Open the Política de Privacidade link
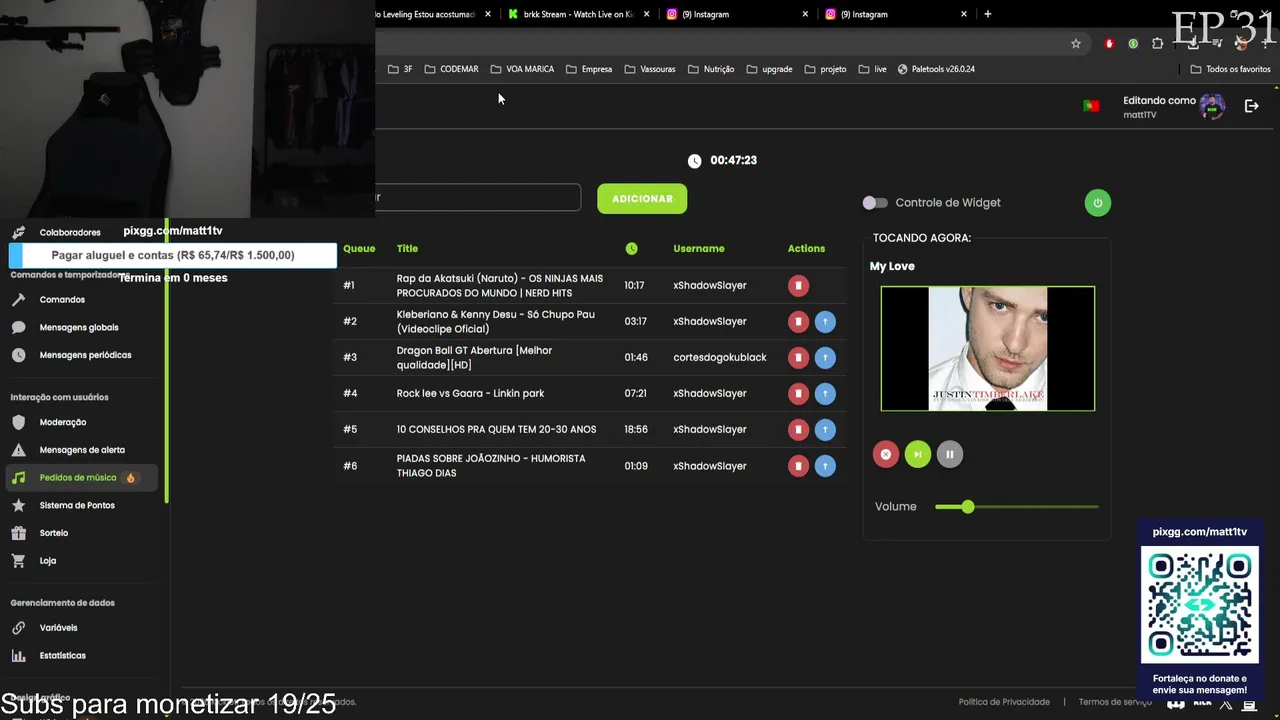This screenshot has width=1280, height=720. pyautogui.click(x=1004, y=702)
